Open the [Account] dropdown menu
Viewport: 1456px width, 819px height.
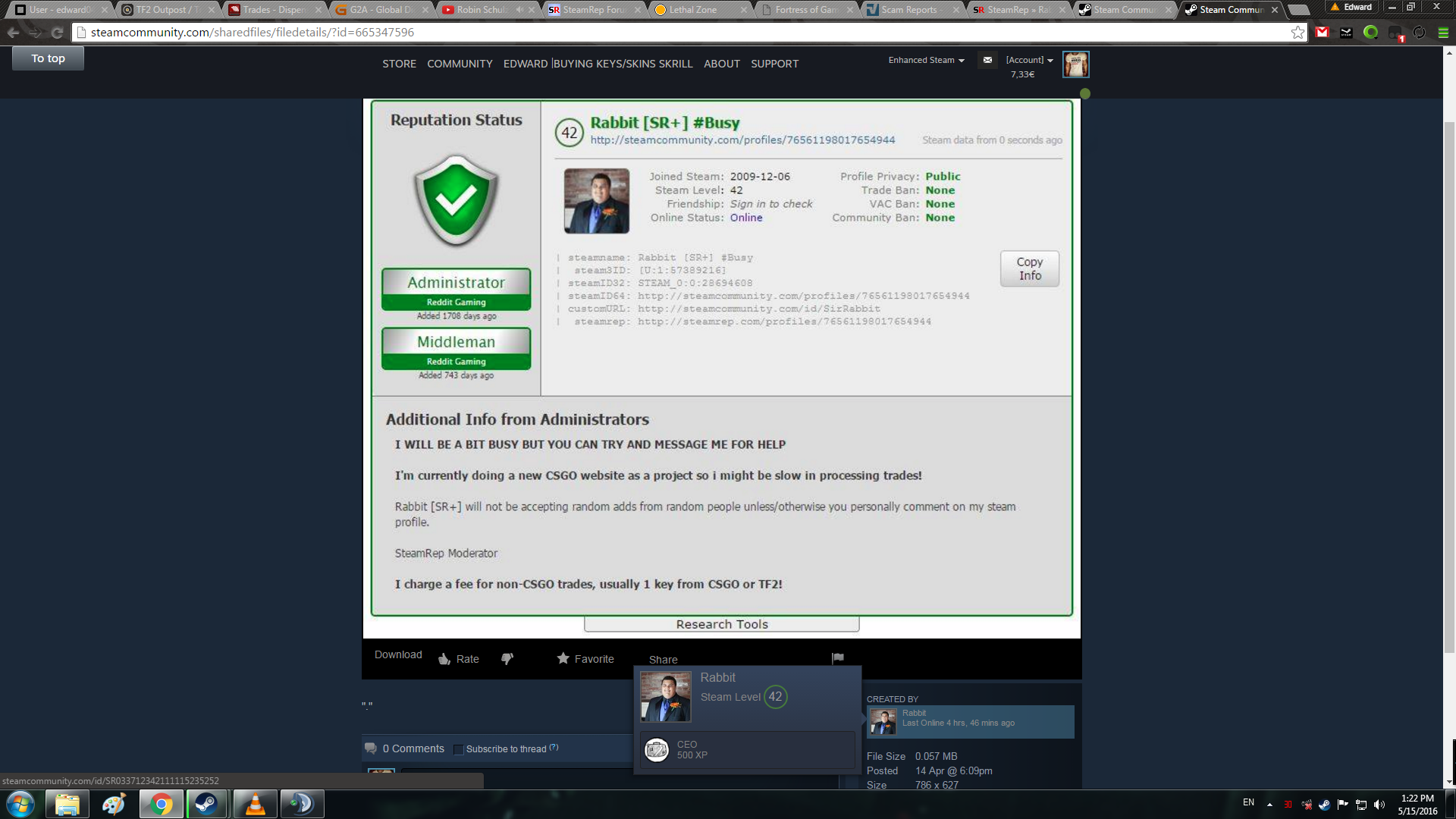tap(1029, 60)
